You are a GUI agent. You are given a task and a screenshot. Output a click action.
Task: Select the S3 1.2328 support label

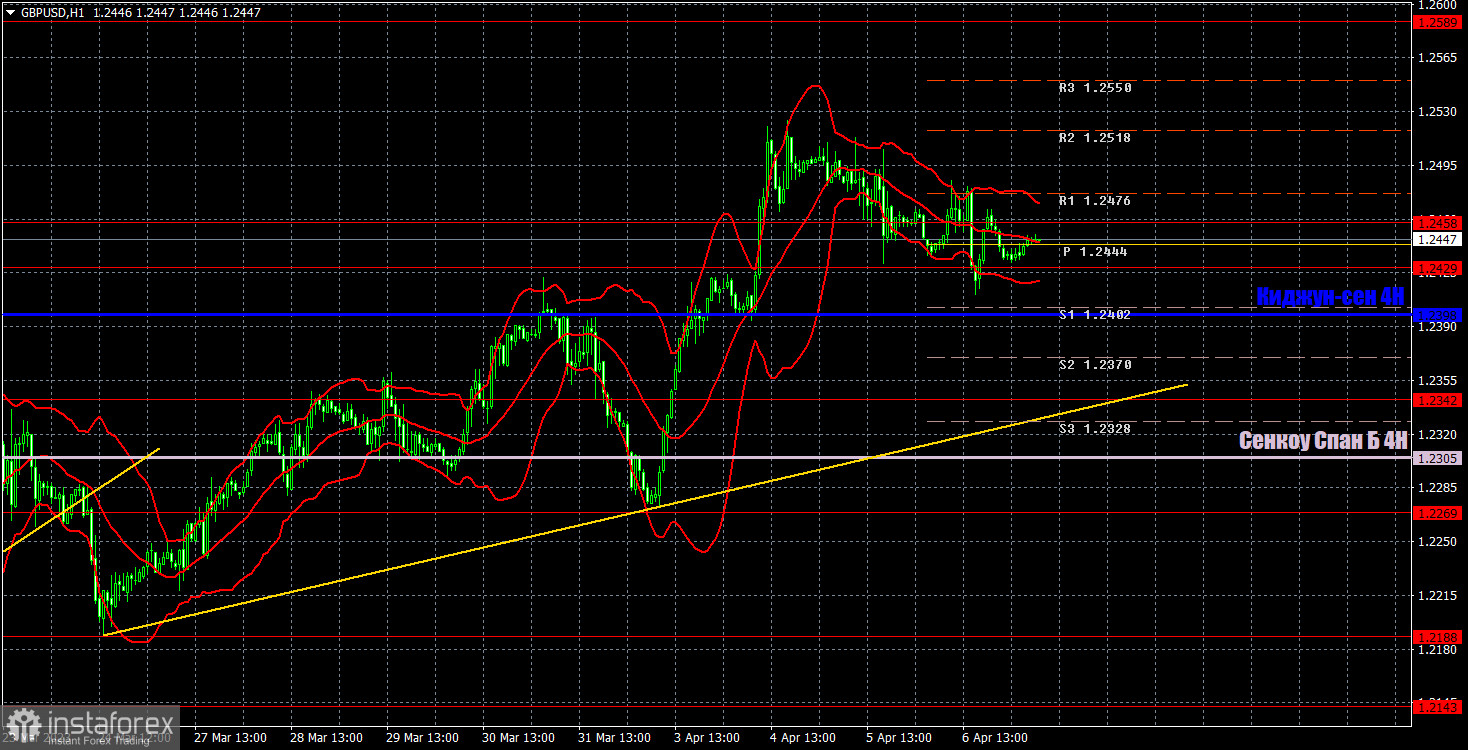[x=1094, y=428]
